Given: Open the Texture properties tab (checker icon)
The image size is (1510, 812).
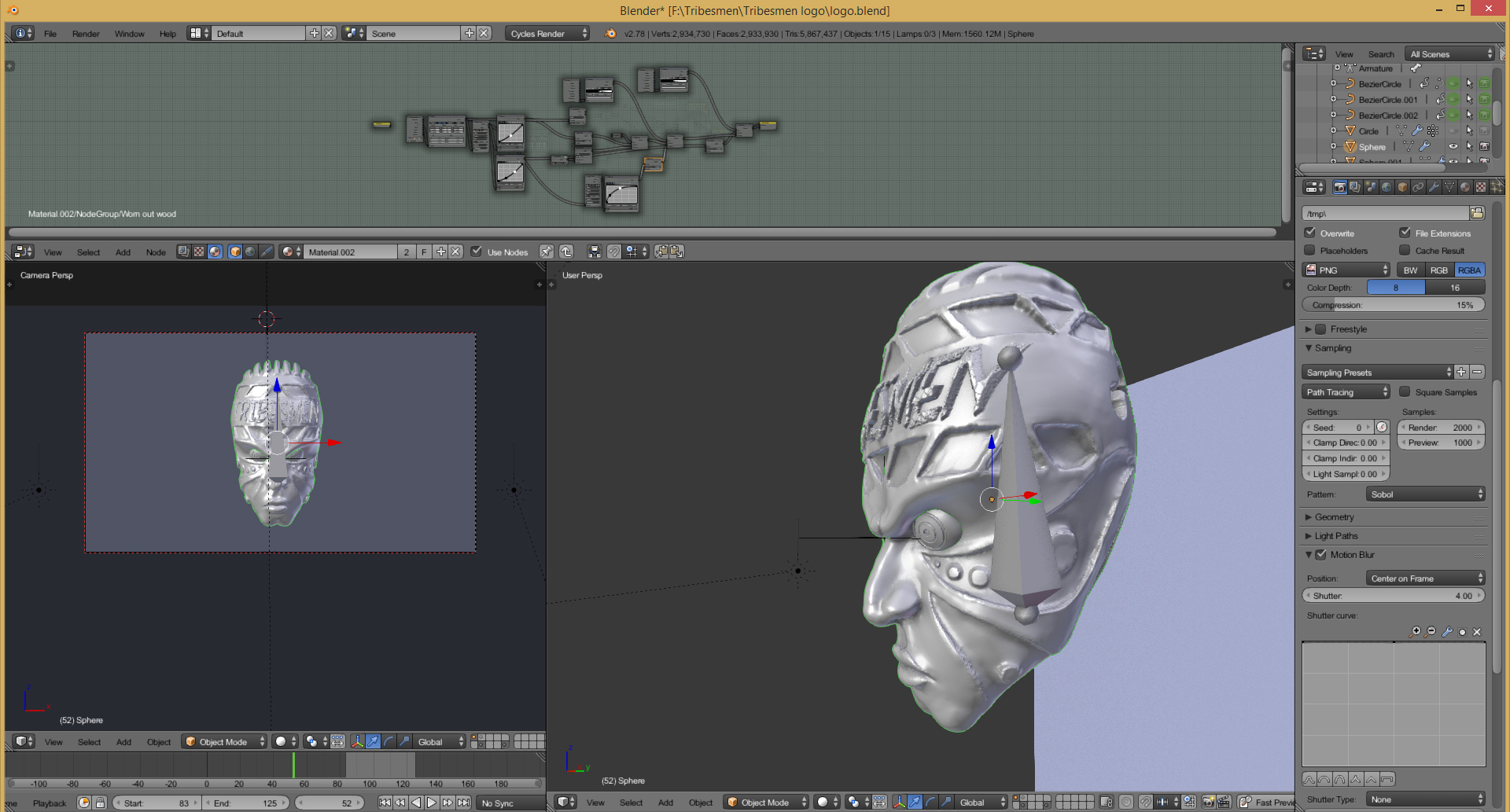Looking at the screenshot, I should coord(1481,187).
